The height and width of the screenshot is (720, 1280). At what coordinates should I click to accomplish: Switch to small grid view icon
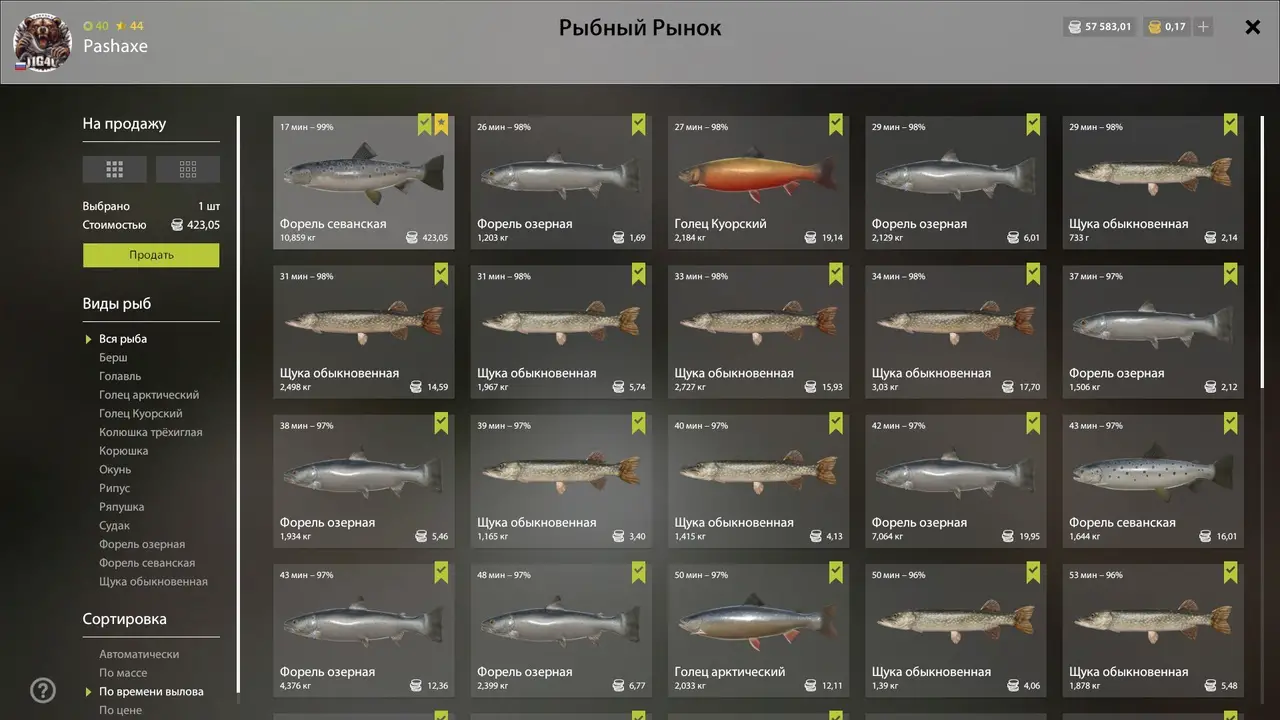188,169
